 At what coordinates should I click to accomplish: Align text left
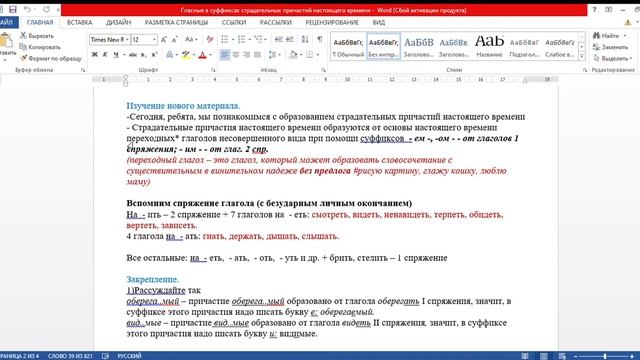click(x=224, y=55)
